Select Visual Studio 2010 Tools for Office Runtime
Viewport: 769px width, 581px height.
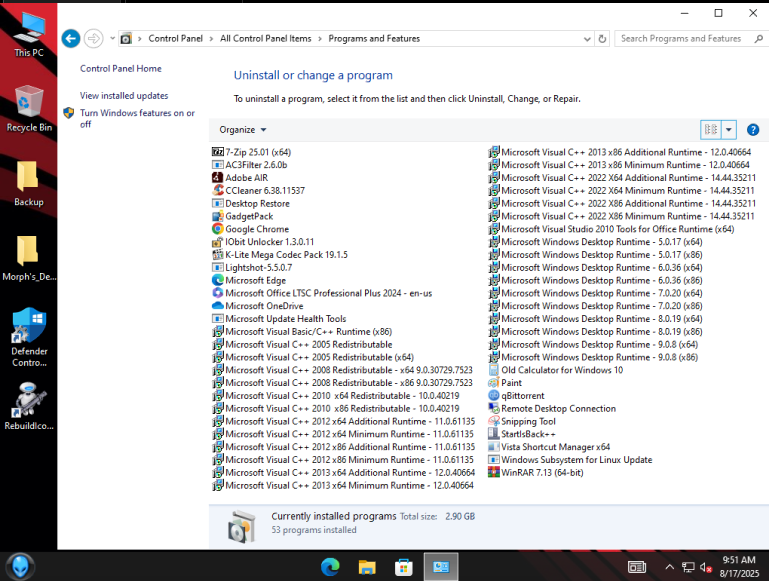[x=611, y=229]
